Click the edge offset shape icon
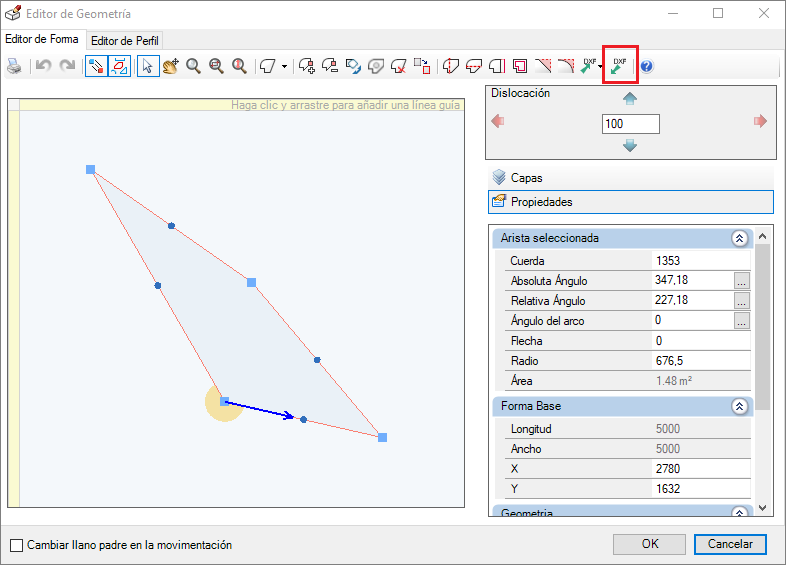The image size is (797, 580). tap(497, 66)
